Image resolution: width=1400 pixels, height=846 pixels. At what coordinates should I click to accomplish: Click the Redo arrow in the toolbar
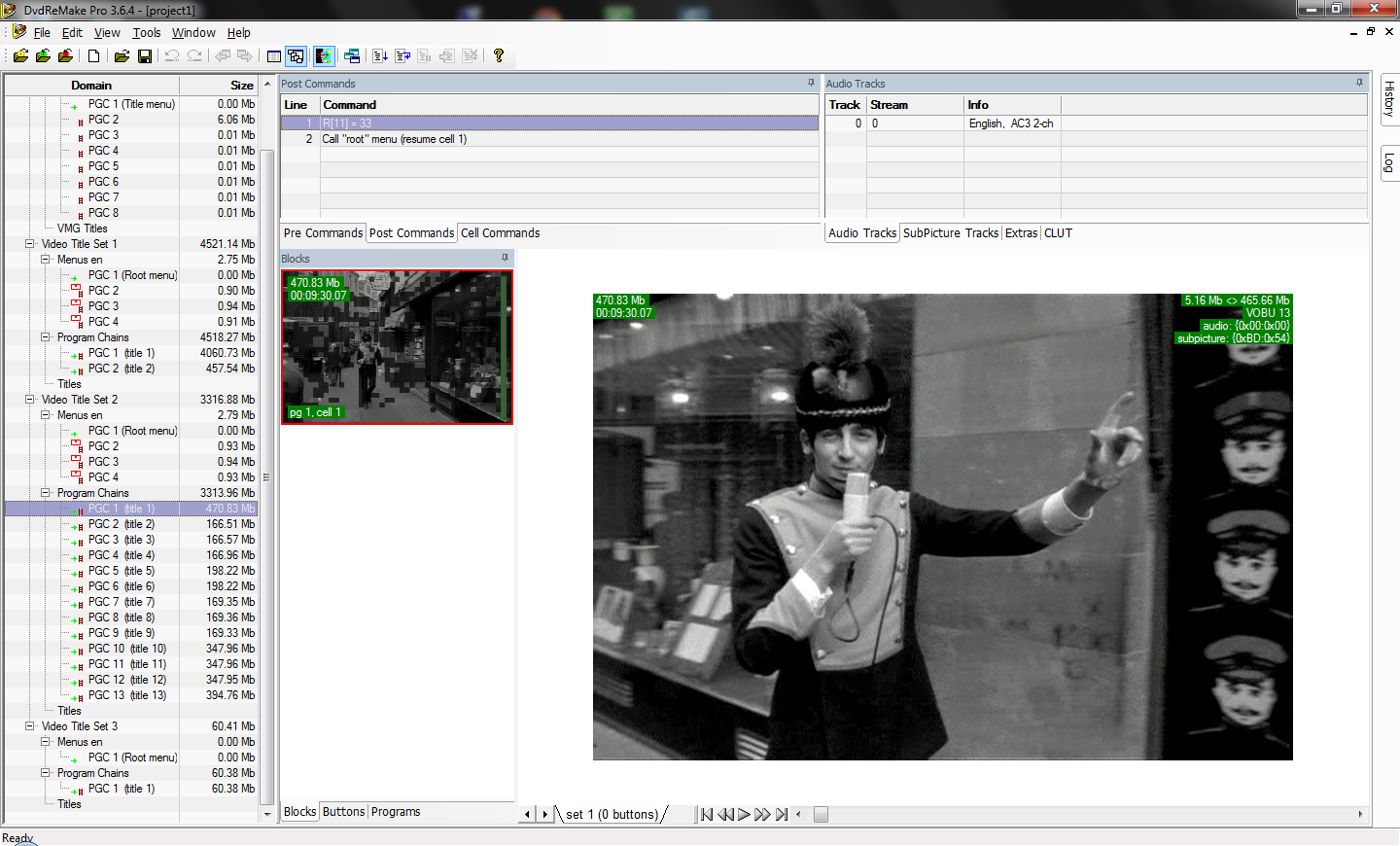(x=194, y=56)
